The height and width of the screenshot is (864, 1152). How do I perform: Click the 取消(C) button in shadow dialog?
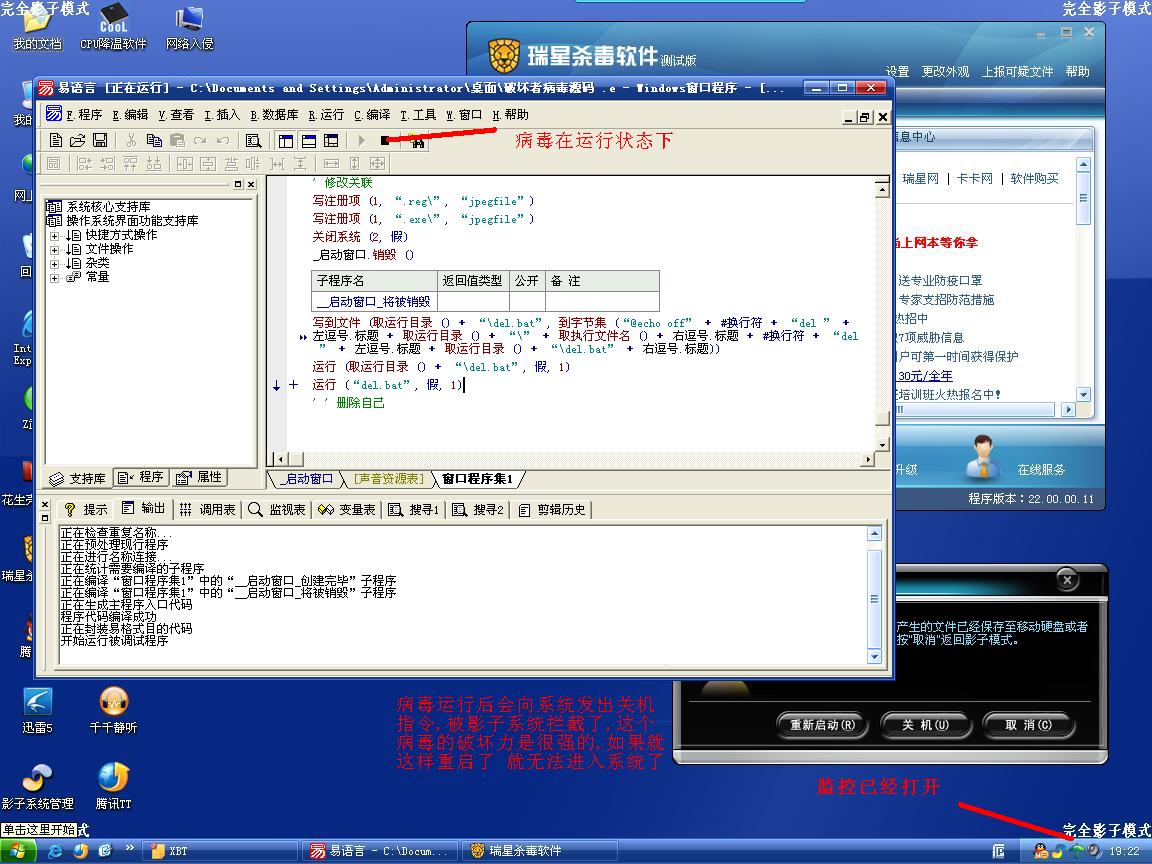pyautogui.click(x=1029, y=724)
